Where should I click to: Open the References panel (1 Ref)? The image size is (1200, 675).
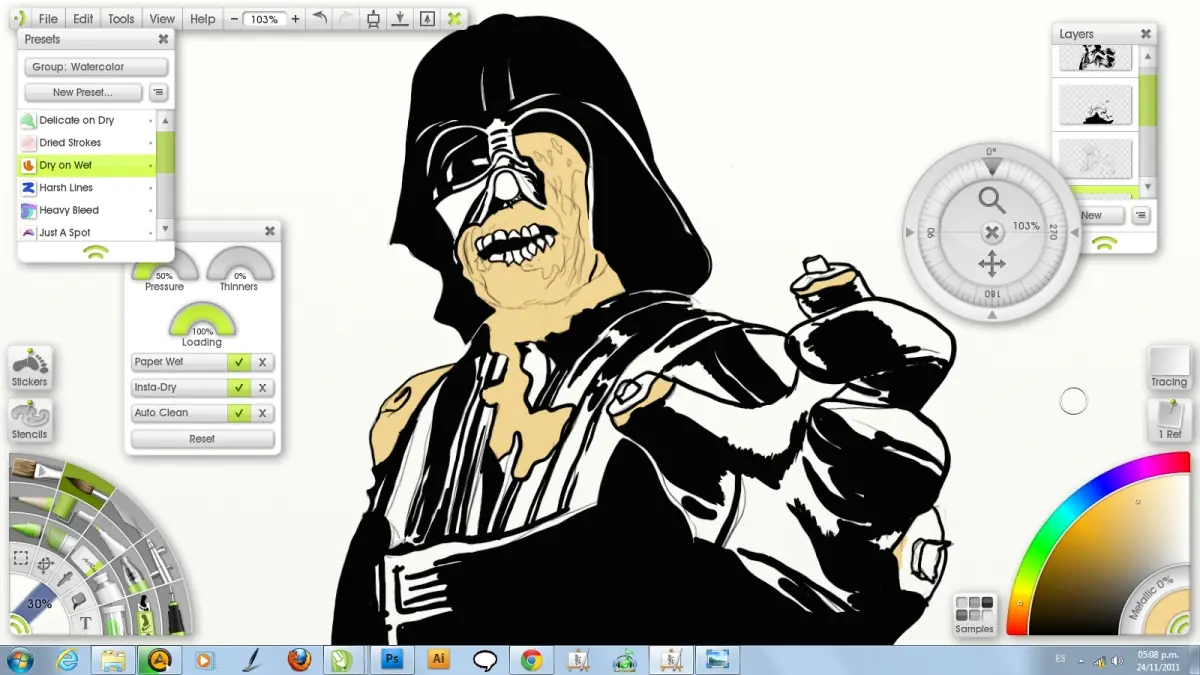[x=1169, y=420]
